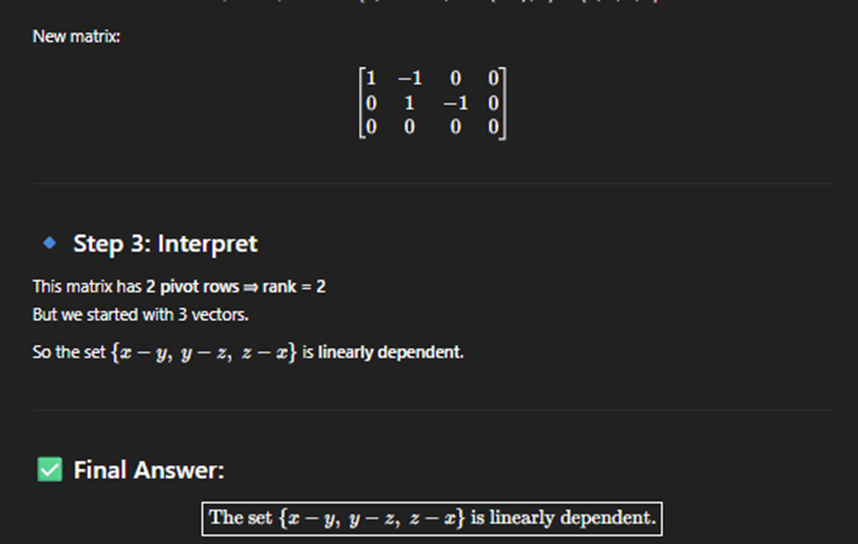Click the "Step 3: Interpret" heading

pos(165,244)
